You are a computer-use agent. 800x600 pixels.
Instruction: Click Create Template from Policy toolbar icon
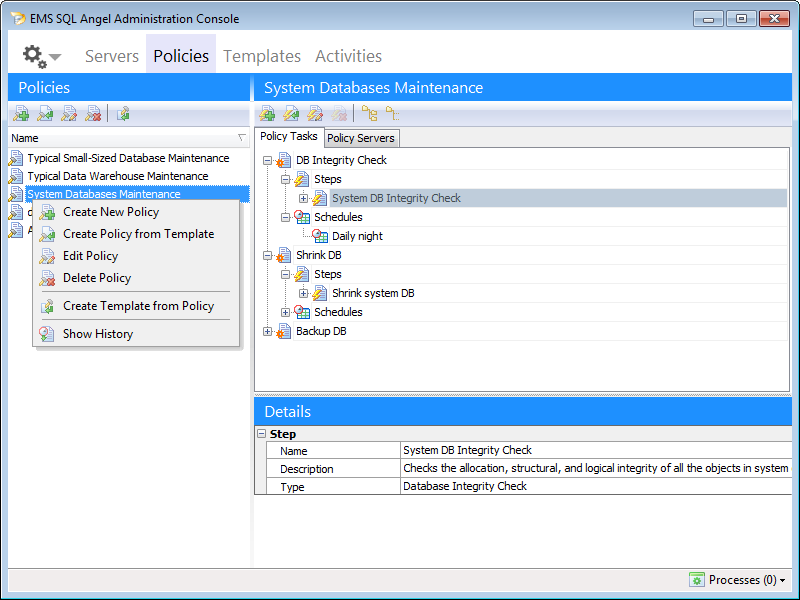(123, 114)
